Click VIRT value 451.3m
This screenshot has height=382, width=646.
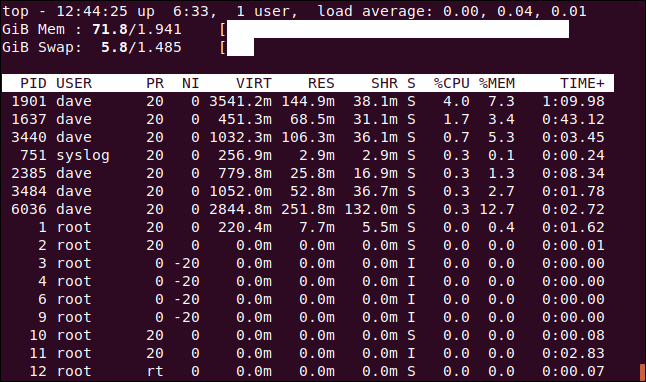pos(245,120)
